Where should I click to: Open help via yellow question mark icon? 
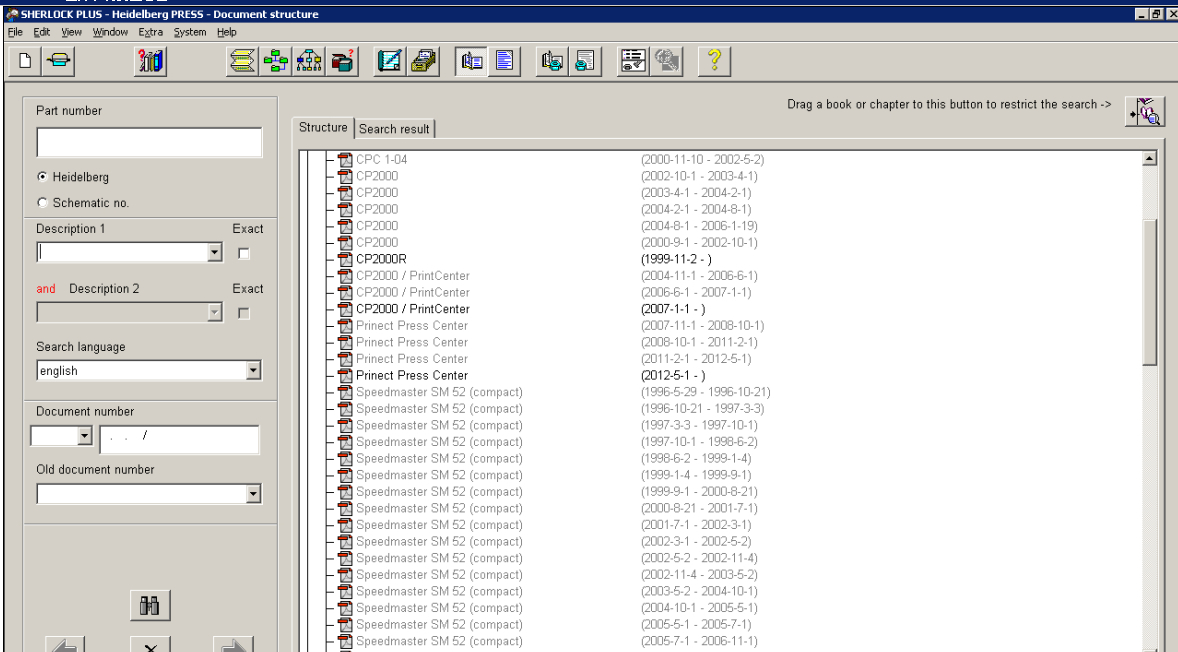click(x=714, y=61)
